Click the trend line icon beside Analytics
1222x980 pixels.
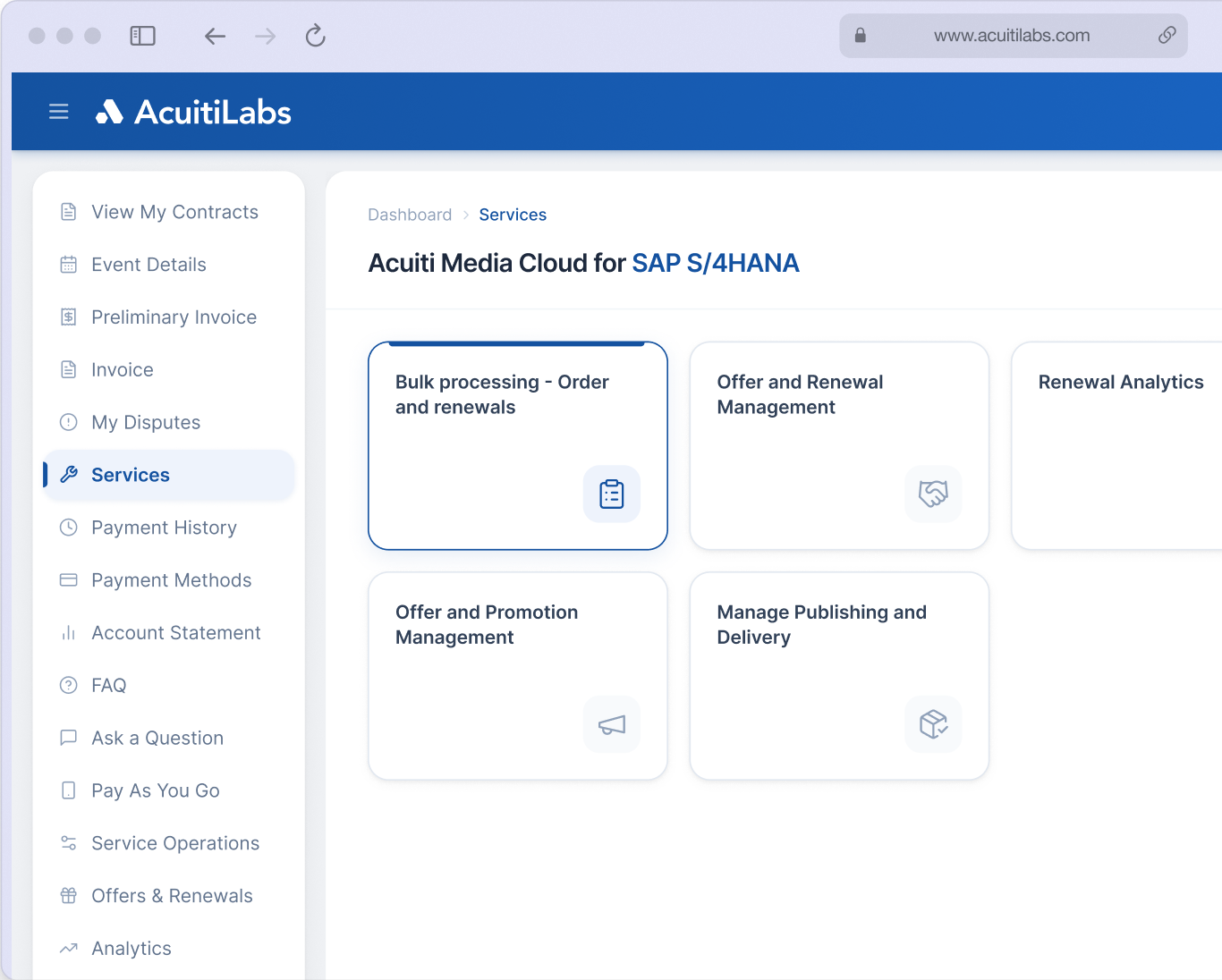tap(68, 948)
